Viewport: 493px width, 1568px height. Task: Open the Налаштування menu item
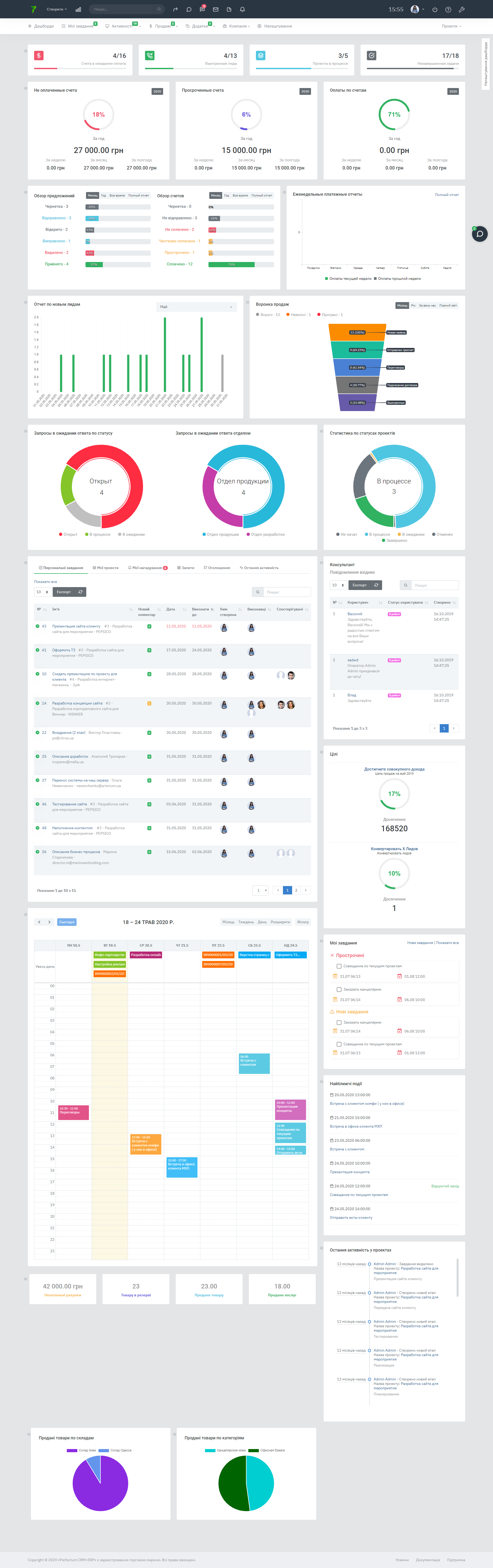tap(274, 26)
